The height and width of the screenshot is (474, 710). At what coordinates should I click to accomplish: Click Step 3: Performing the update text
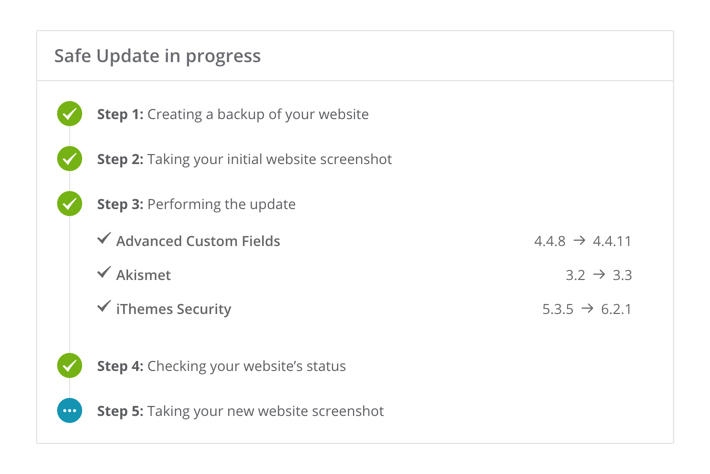coord(196,204)
